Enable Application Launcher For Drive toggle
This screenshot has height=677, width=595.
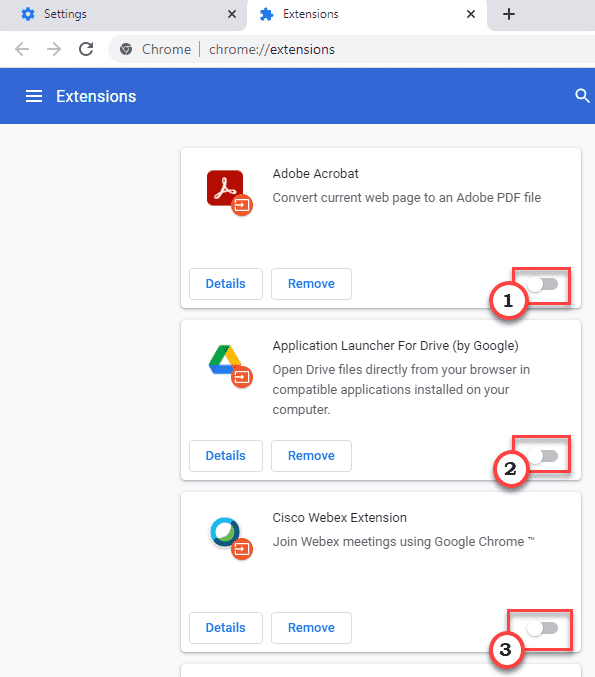pyautogui.click(x=542, y=456)
